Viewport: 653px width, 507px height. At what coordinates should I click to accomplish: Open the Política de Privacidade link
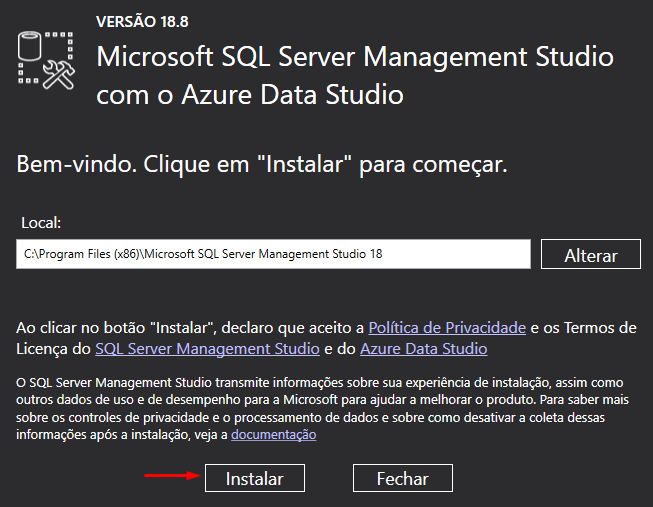[x=447, y=328]
